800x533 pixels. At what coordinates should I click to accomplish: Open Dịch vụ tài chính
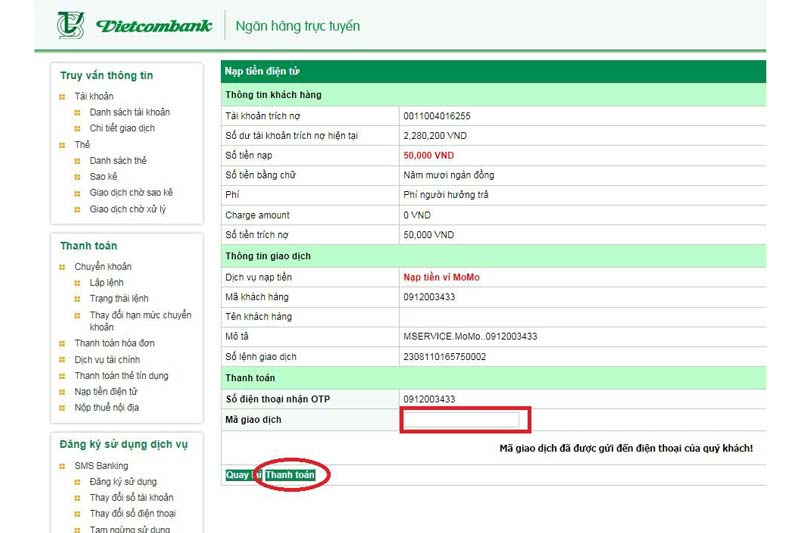107,360
